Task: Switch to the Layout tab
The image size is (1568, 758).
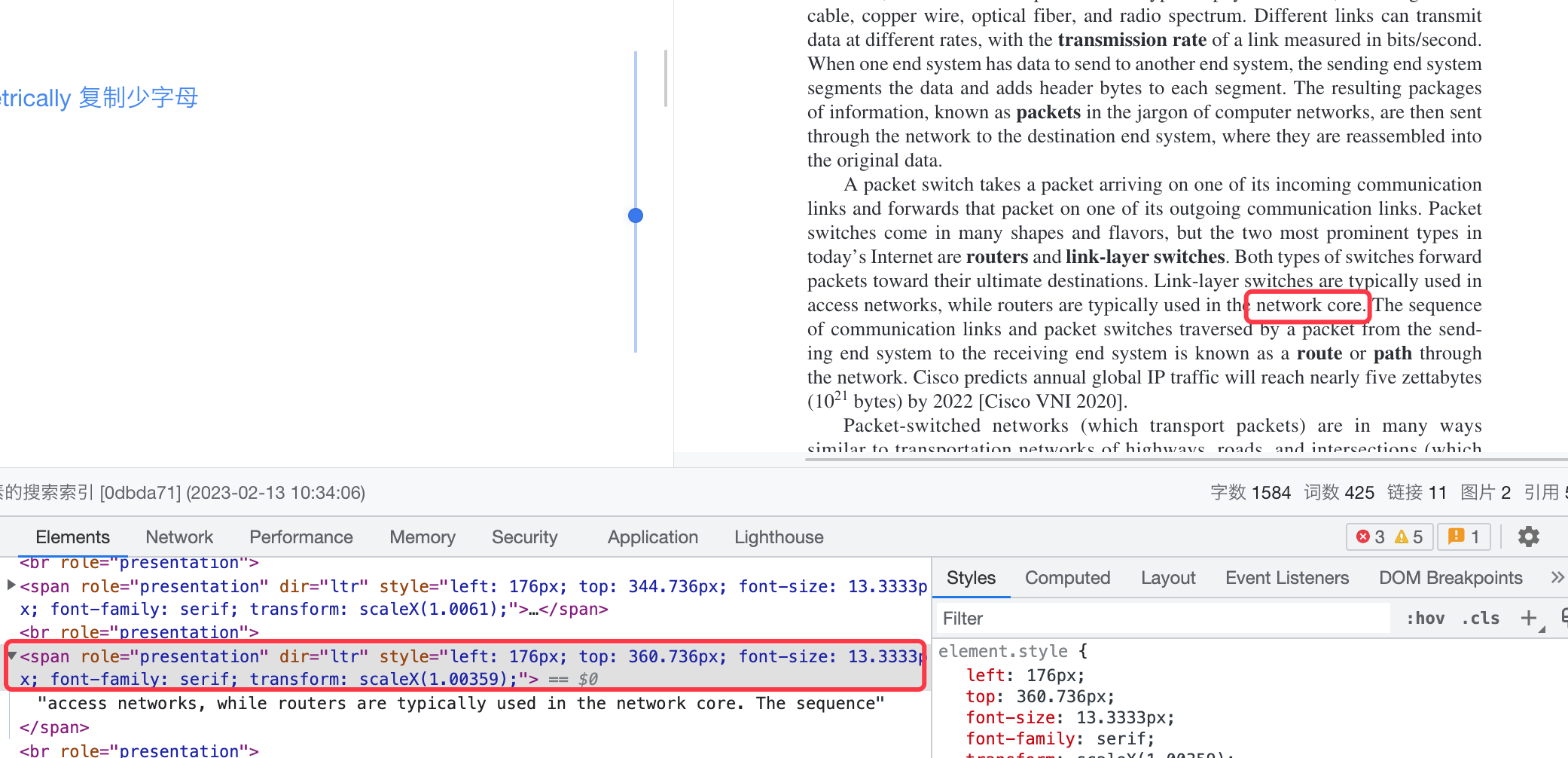Action: [1167, 577]
